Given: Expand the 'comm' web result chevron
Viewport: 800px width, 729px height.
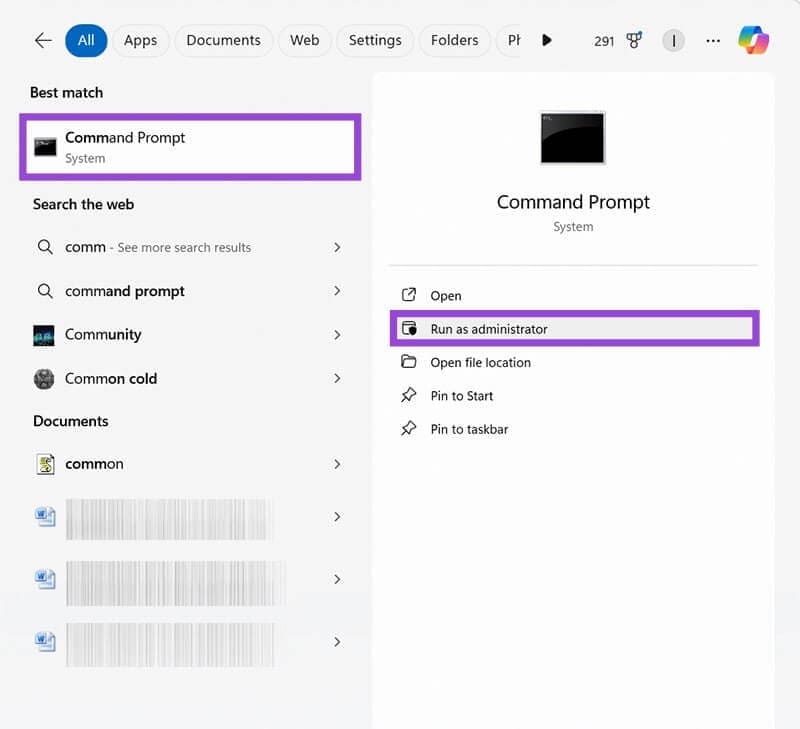Looking at the screenshot, I should click(337, 247).
